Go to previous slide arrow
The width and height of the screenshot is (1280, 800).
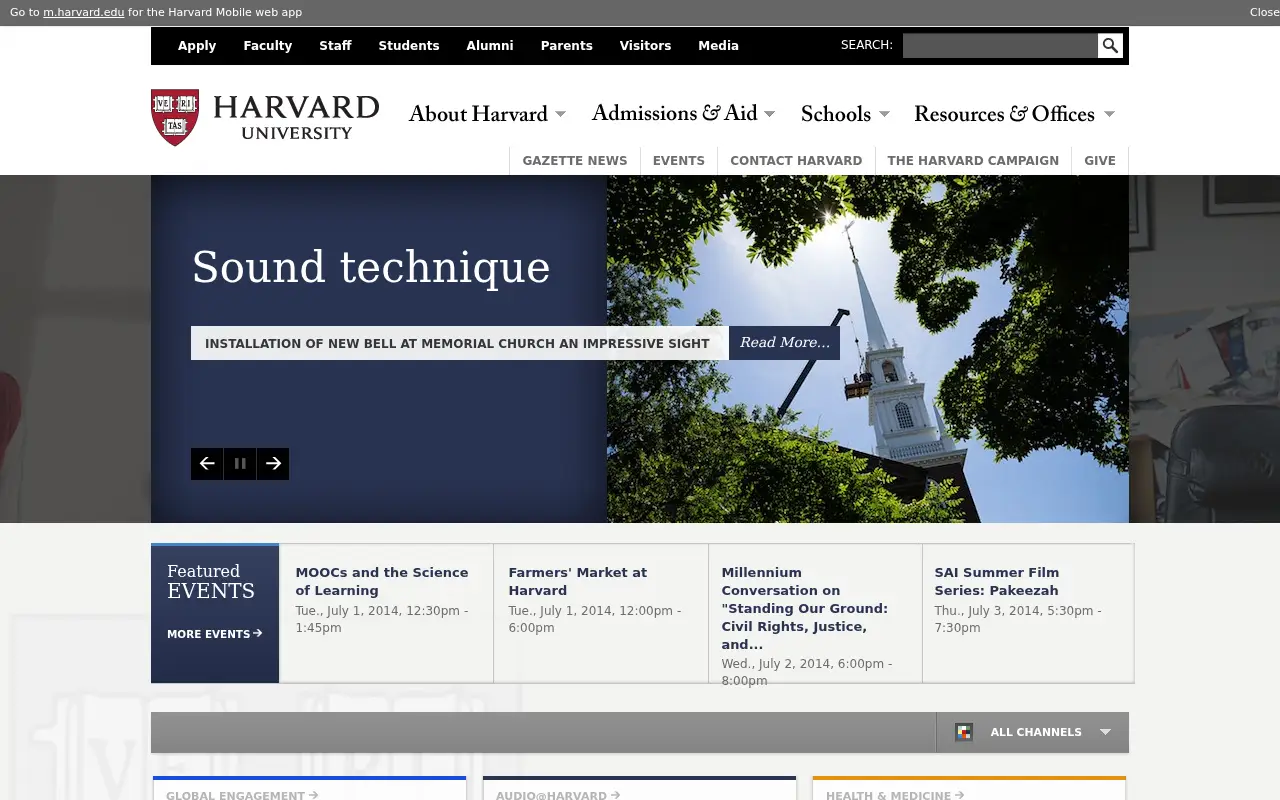click(207, 464)
